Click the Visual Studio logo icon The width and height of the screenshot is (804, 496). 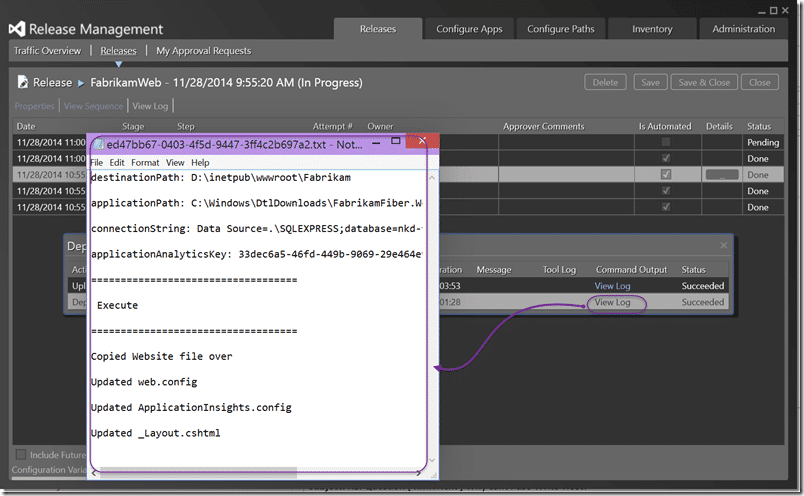[17, 29]
